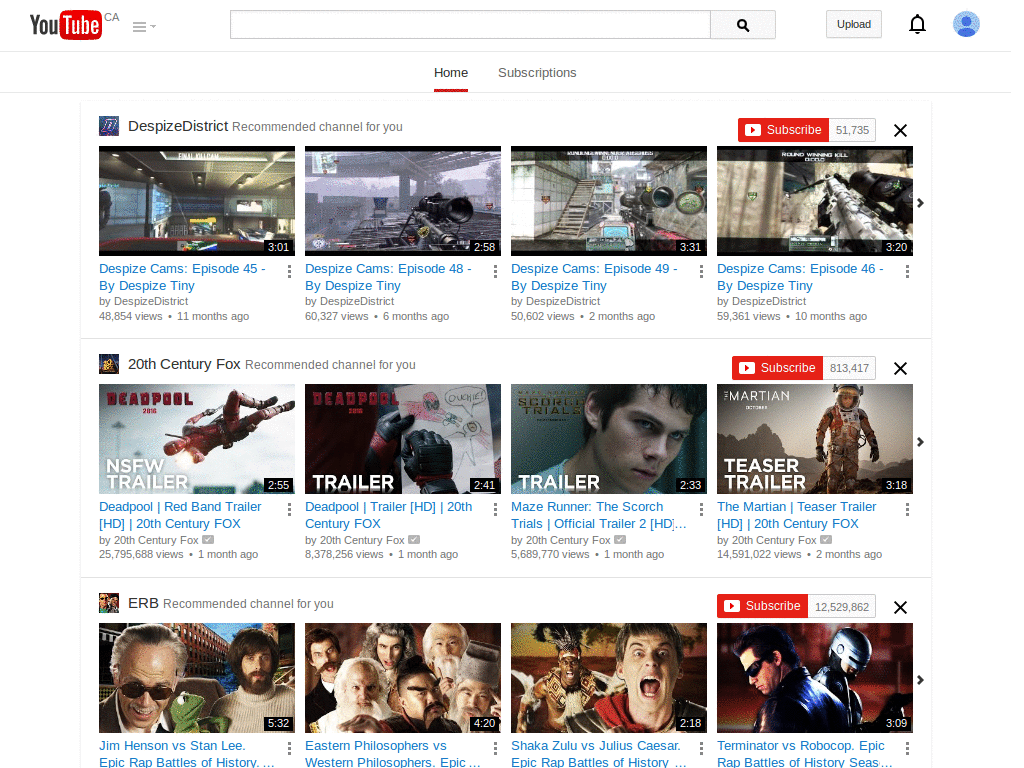
Task: Open The Martian Teaser Trailer title link
Action: (797, 515)
